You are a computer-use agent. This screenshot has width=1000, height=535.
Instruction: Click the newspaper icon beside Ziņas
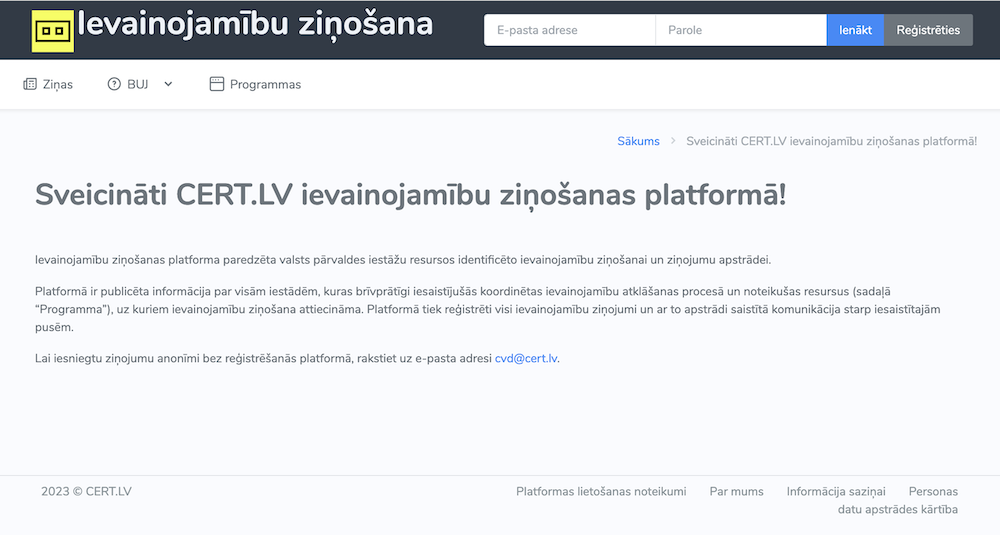[30, 85]
